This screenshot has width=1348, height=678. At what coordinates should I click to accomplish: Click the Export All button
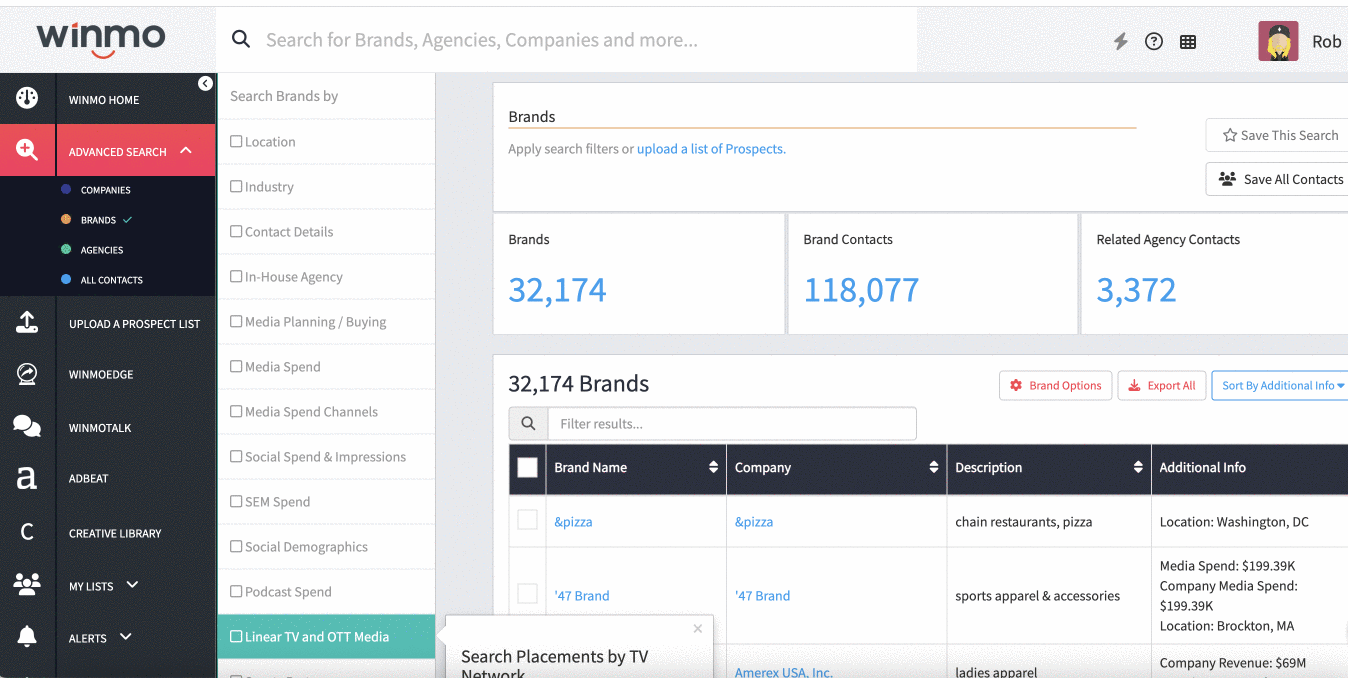point(1161,385)
